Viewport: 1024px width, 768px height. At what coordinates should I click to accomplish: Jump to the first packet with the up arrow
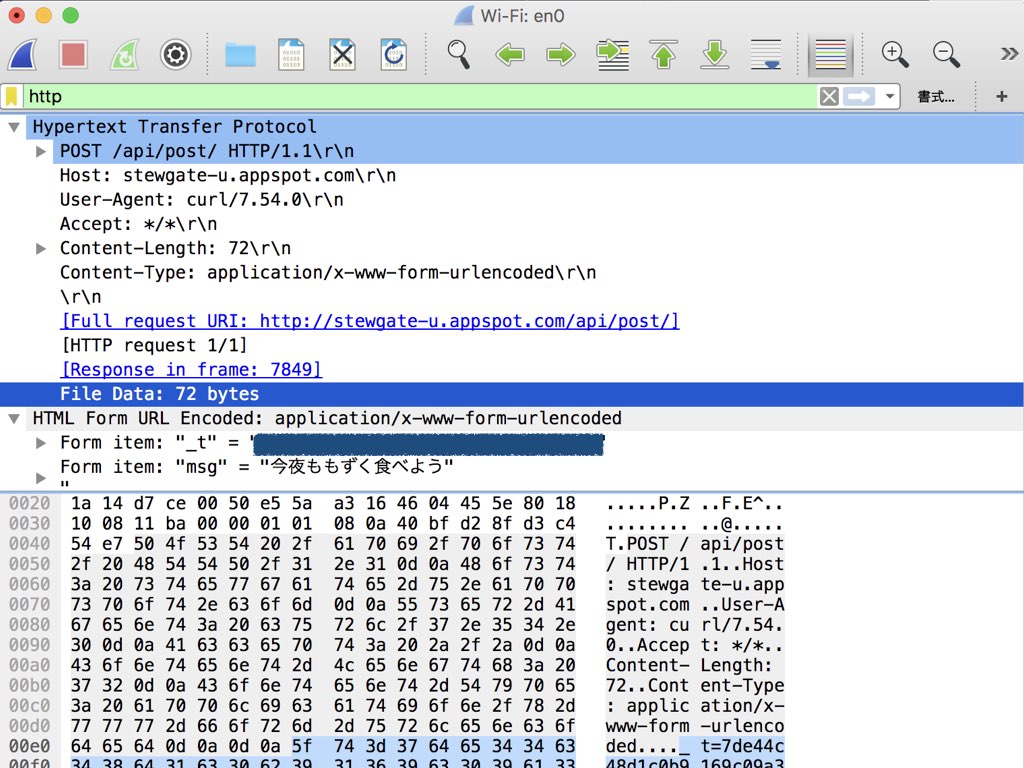pos(664,54)
